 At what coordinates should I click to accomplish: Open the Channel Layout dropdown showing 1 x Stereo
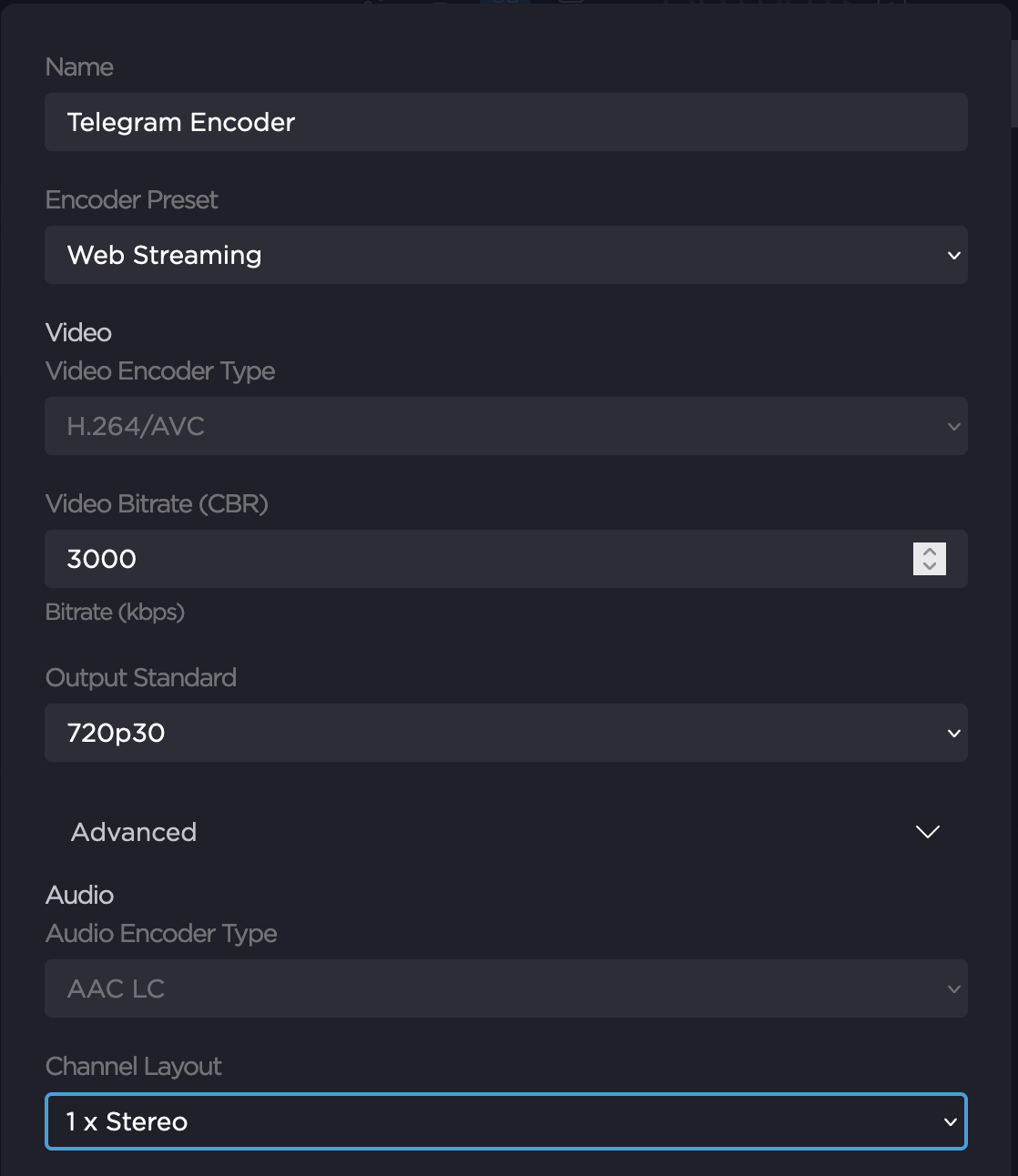pos(505,1121)
